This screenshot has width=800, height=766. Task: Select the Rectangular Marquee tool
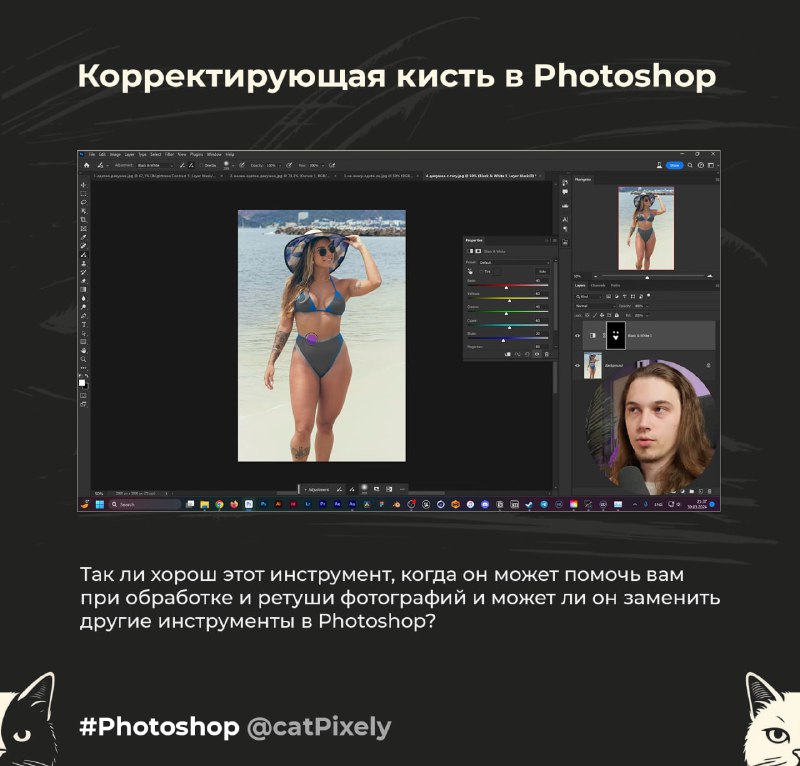83,193
